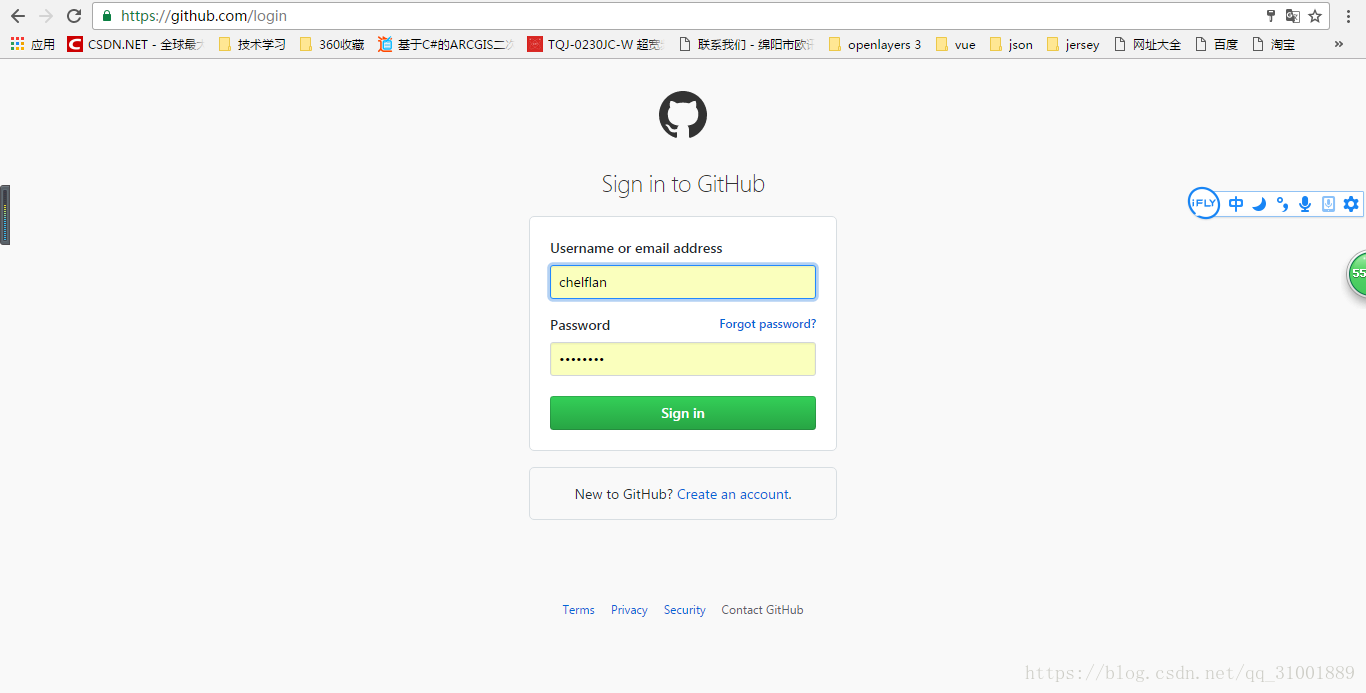
Task: Open the 网址大全 bookmark
Action: [1147, 44]
